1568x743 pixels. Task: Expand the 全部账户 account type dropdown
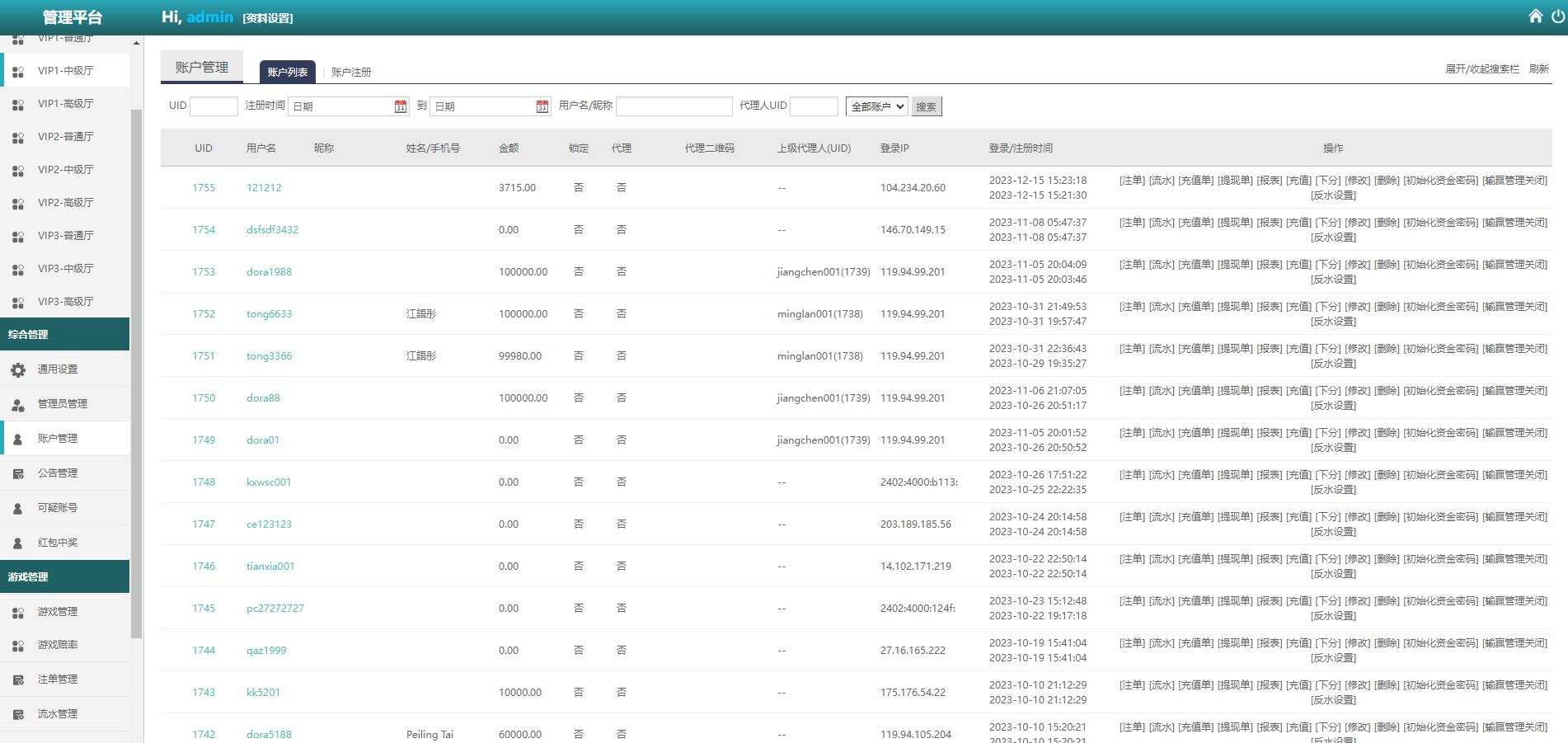(x=876, y=106)
